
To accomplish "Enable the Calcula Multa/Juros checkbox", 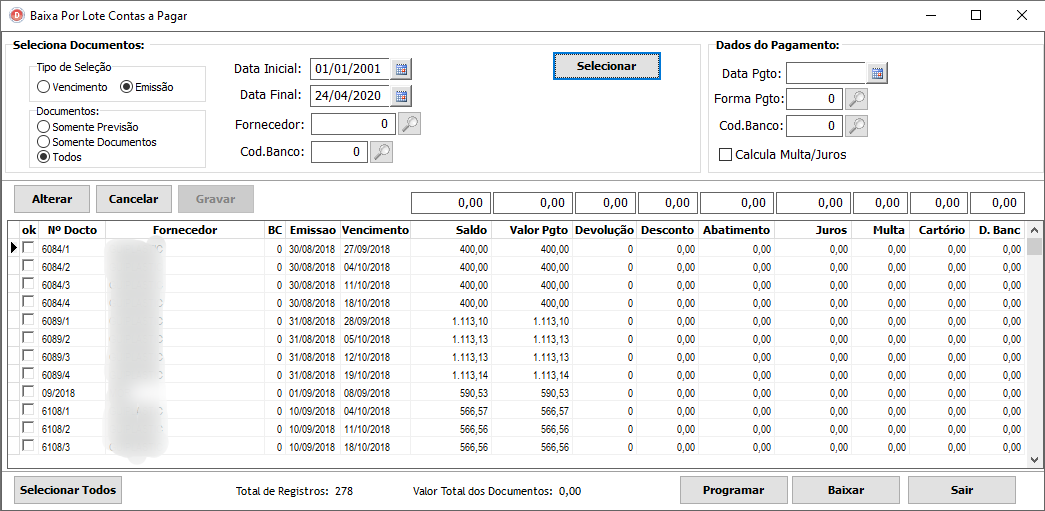I will (726, 155).
